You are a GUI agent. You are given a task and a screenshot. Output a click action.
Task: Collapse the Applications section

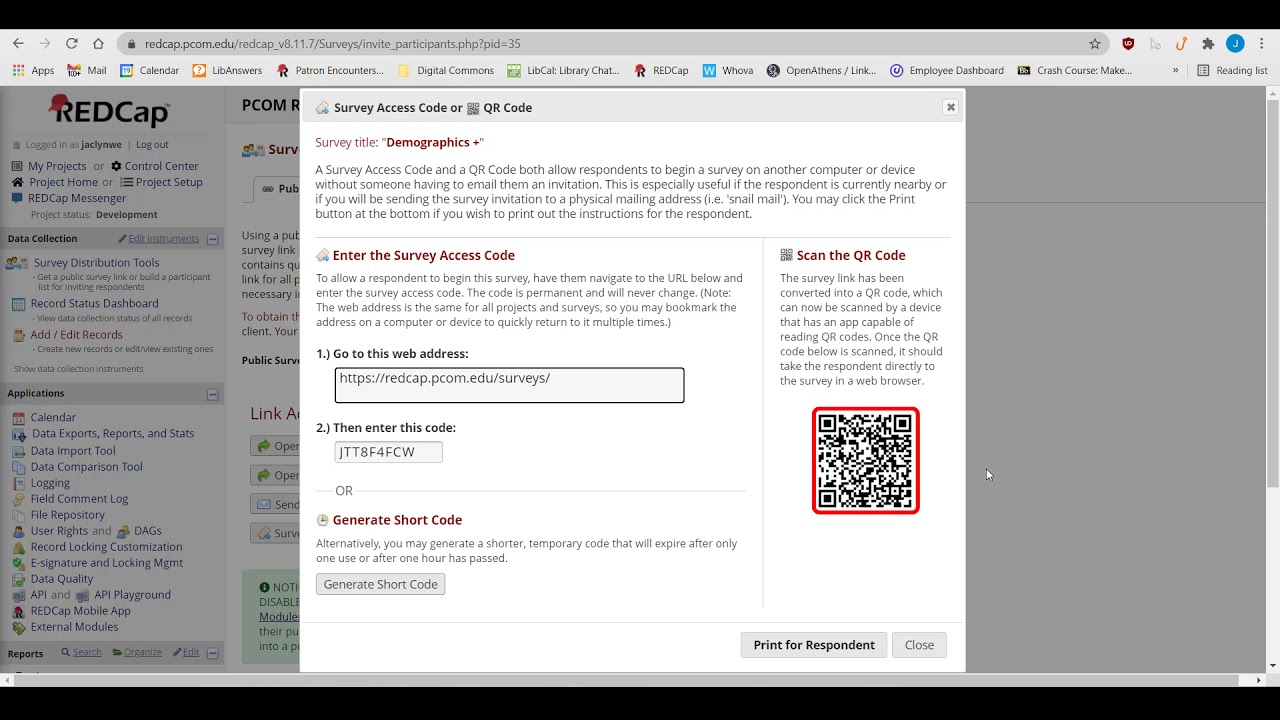(212, 394)
